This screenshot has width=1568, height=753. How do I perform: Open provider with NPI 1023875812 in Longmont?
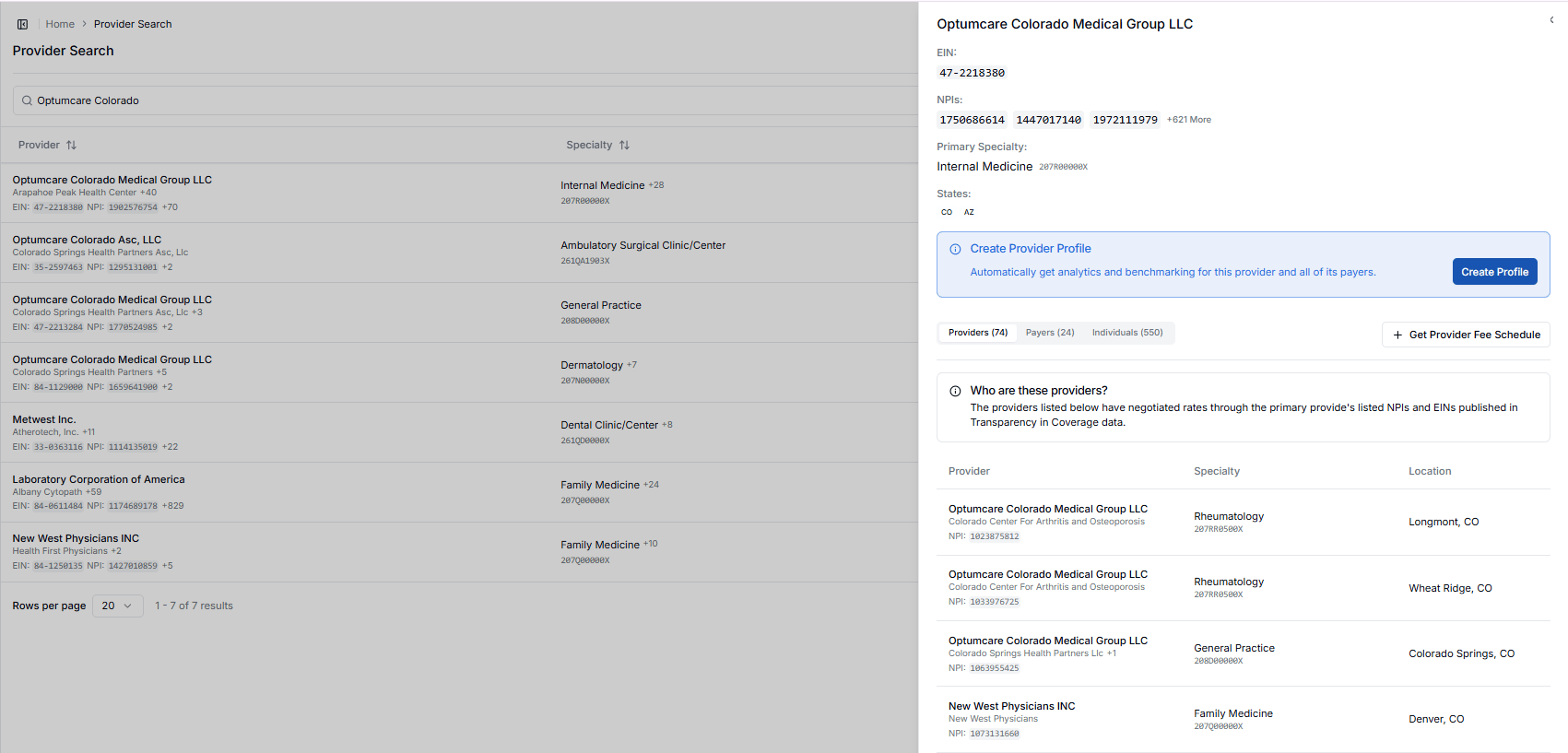pos(1244,522)
